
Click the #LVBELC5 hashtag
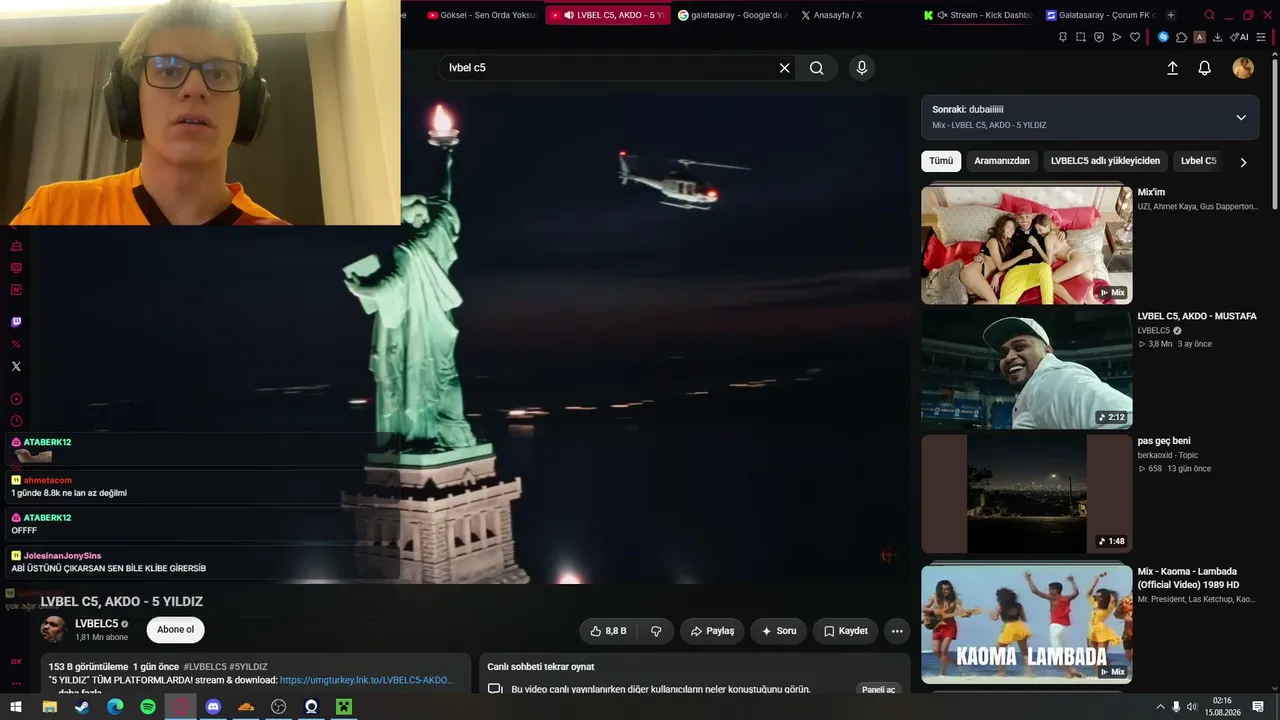click(x=205, y=667)
